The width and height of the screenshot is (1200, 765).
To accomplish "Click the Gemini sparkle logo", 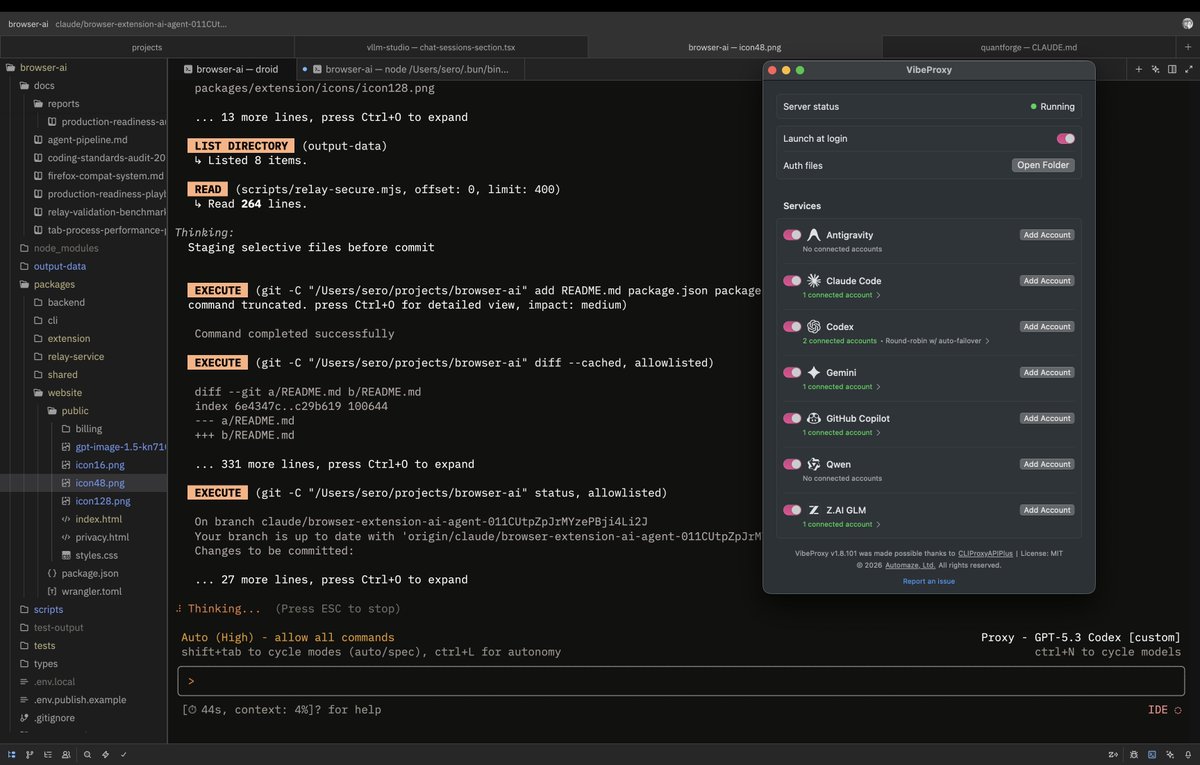I will 814,373.
